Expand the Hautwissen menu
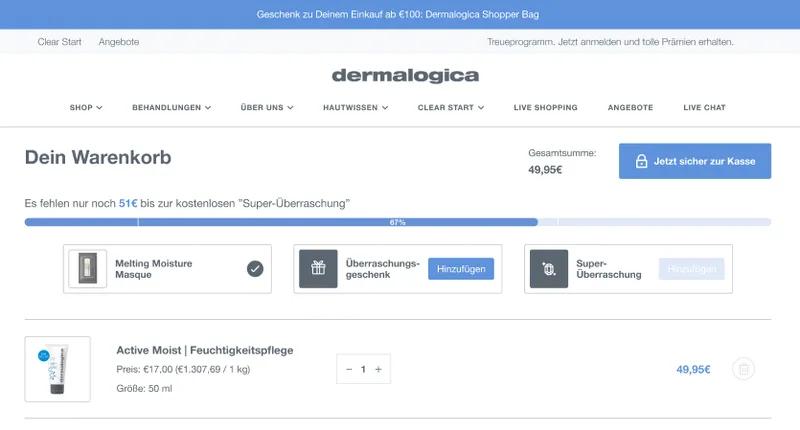This screenshot has height=430, width=800. pyautogui.click(x=356, y=108)
